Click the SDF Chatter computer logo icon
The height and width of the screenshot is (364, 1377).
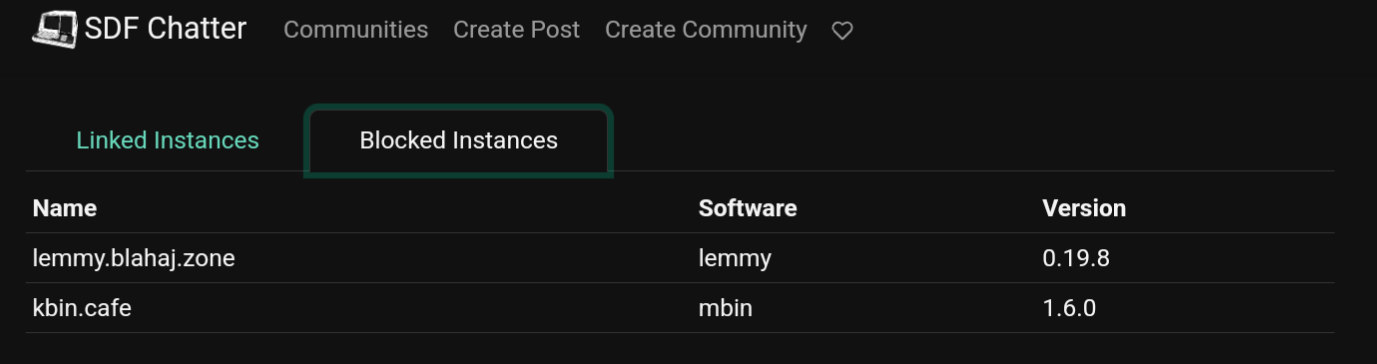[x=54, y=28]
